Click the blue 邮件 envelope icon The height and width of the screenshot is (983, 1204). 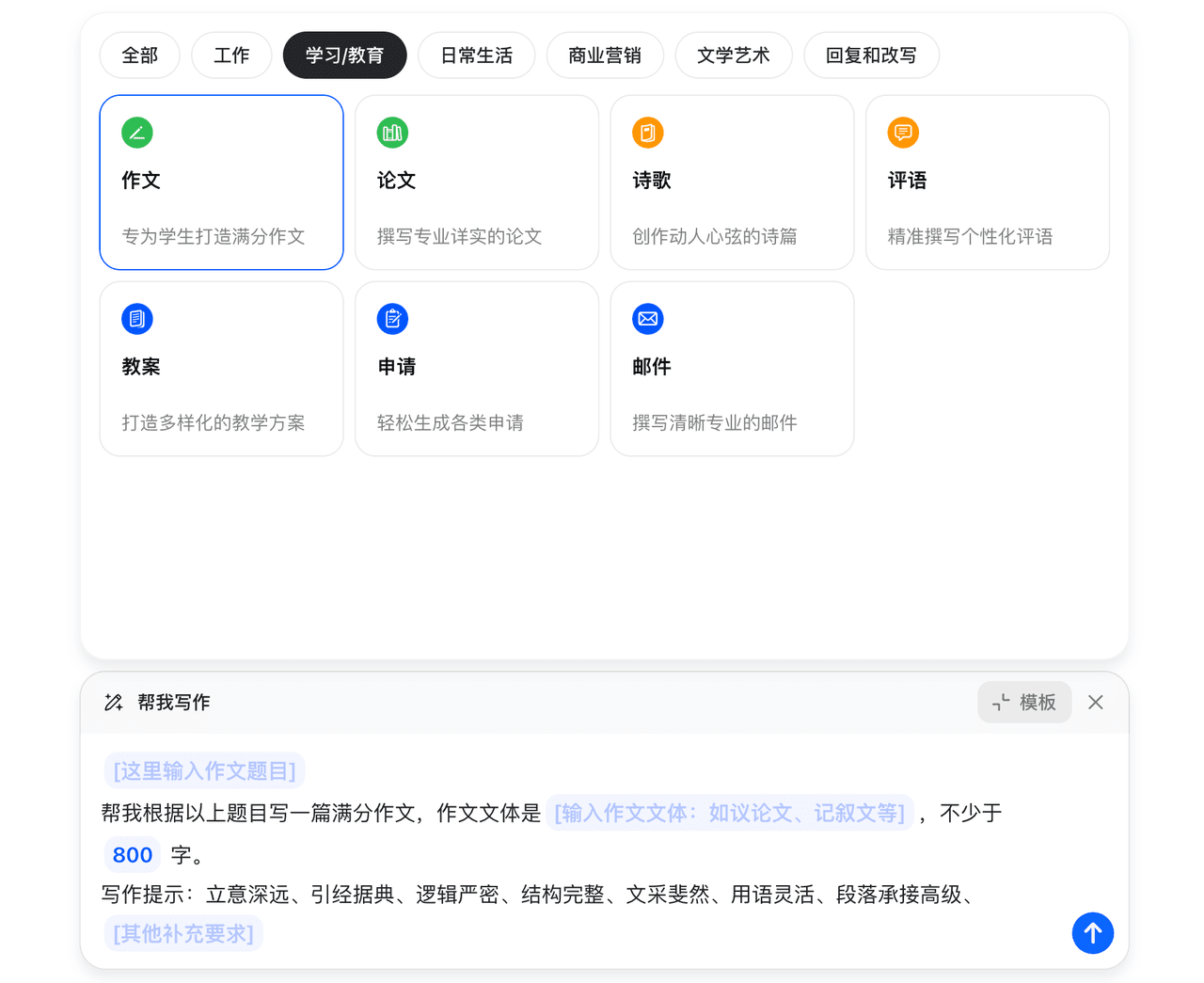[648, 319]
